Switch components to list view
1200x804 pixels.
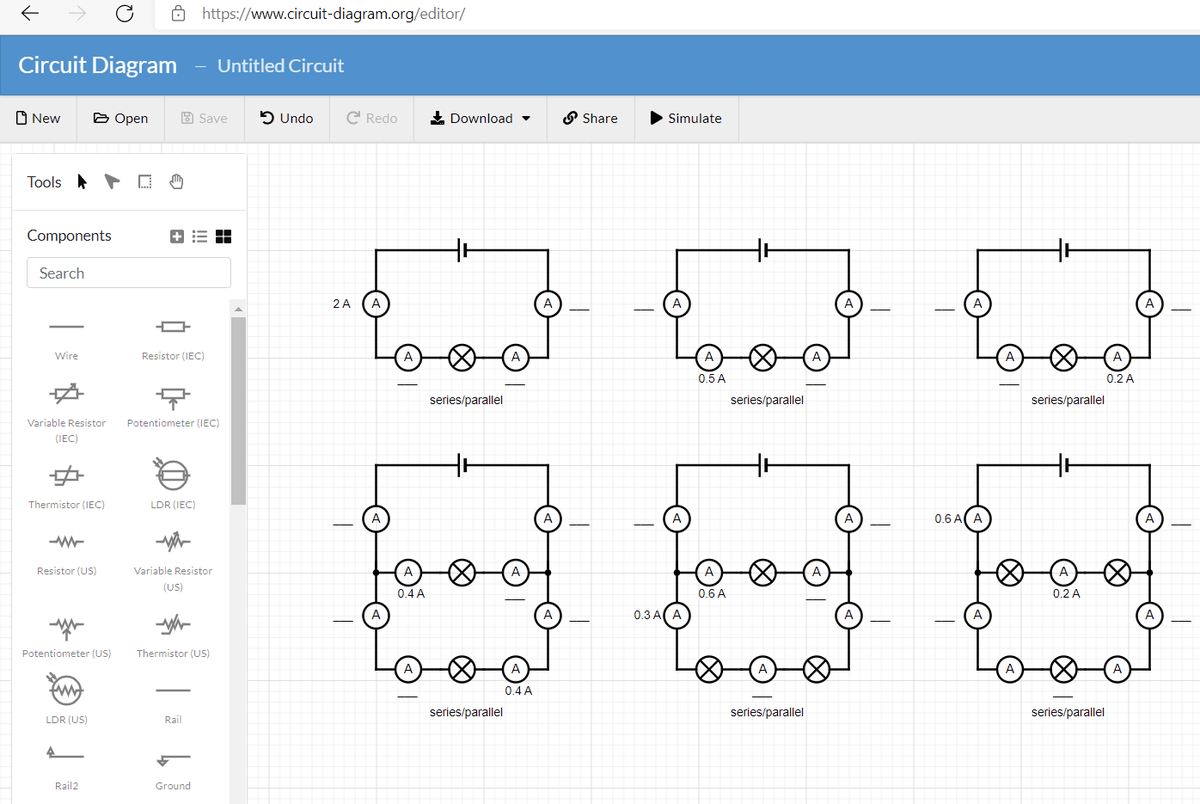click(x=200, y=237)
